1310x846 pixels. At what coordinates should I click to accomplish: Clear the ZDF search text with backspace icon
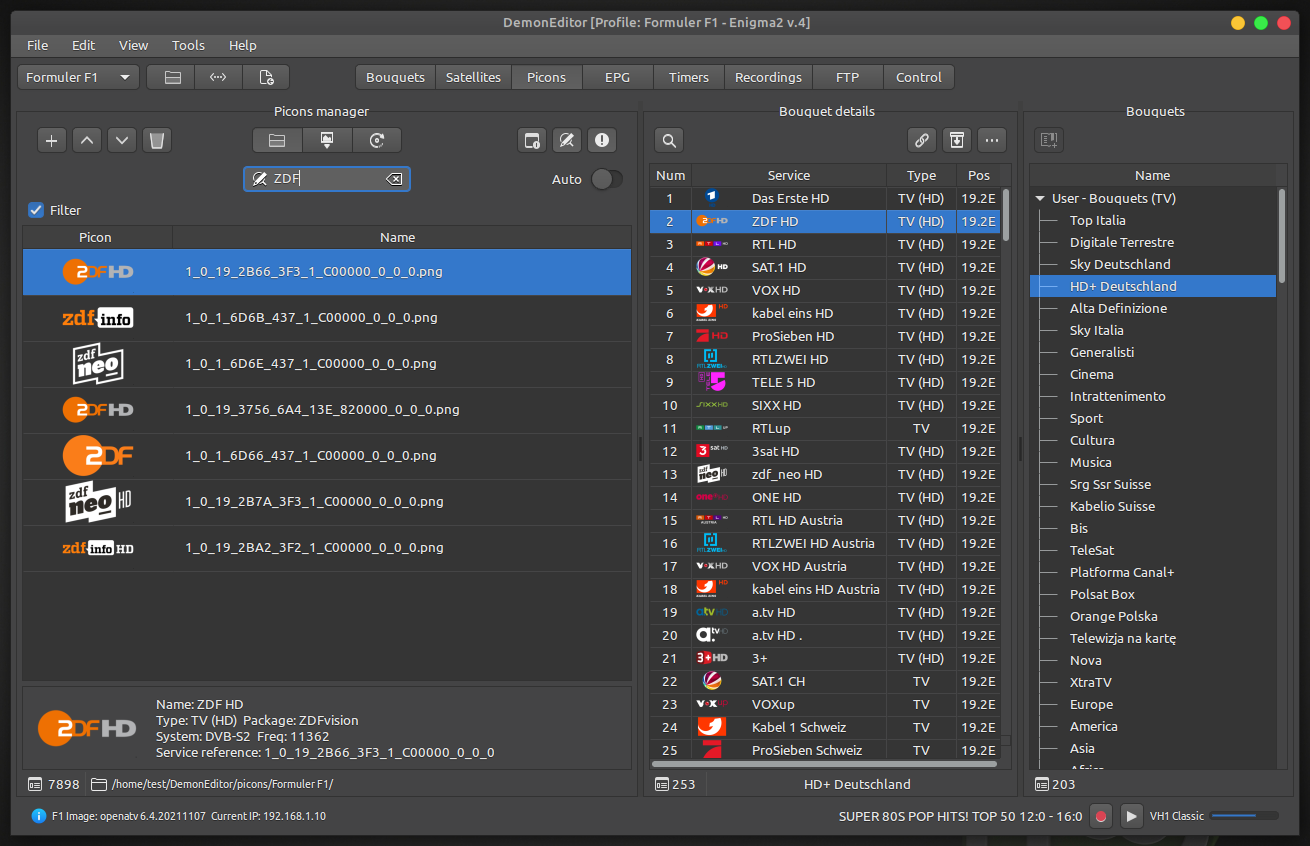tap(394, 179)
